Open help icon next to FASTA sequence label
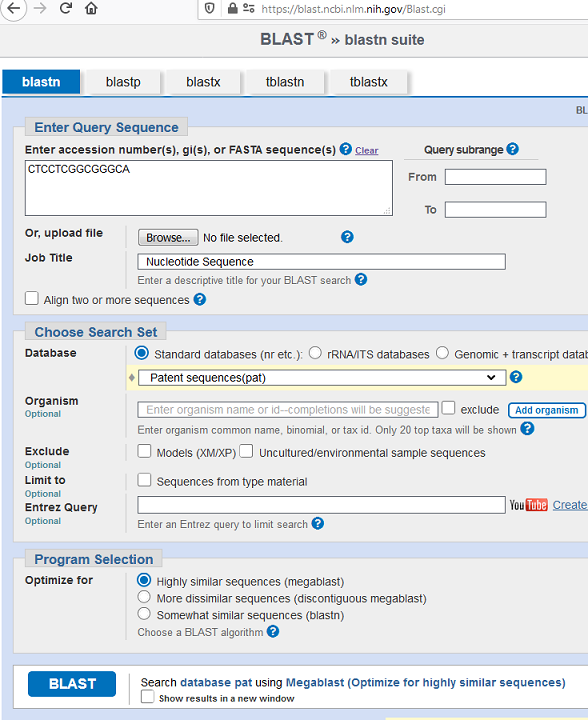The height and width of the screenshot is (720, 588). (x=346, y=149)
